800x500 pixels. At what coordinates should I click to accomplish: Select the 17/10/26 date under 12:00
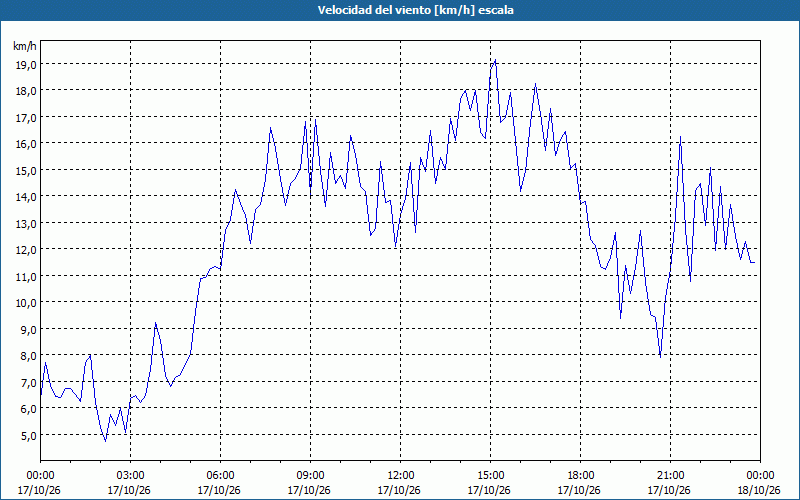399,491
